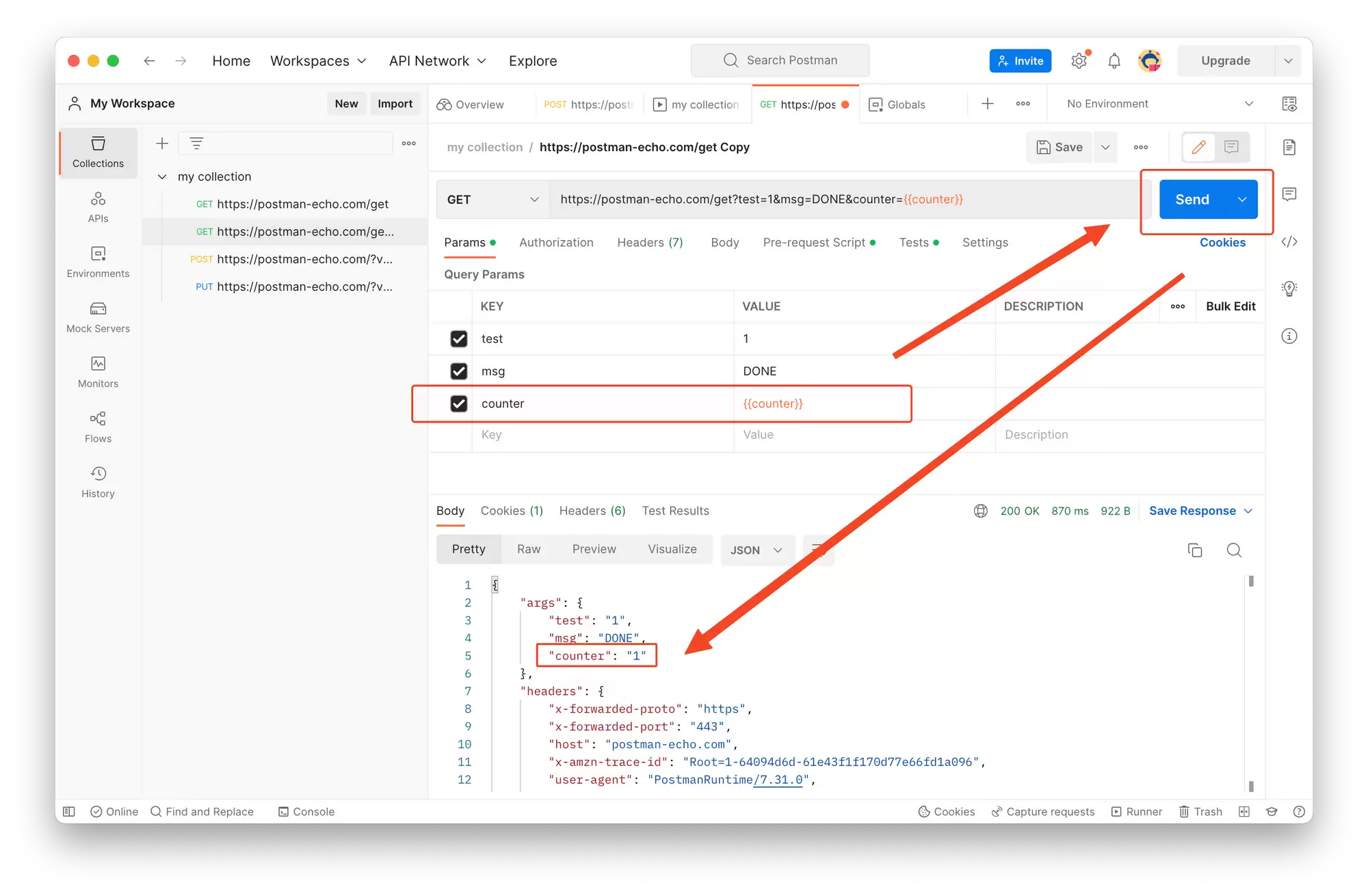The width and height of the screenshot is (1368, 896).
Task: Open the Cookies link
Action: (x=1222, y=243)
